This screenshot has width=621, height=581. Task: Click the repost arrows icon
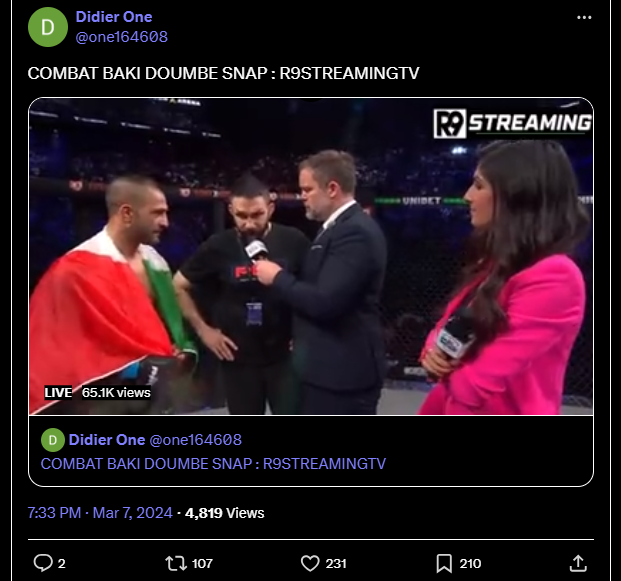point(176,563)
